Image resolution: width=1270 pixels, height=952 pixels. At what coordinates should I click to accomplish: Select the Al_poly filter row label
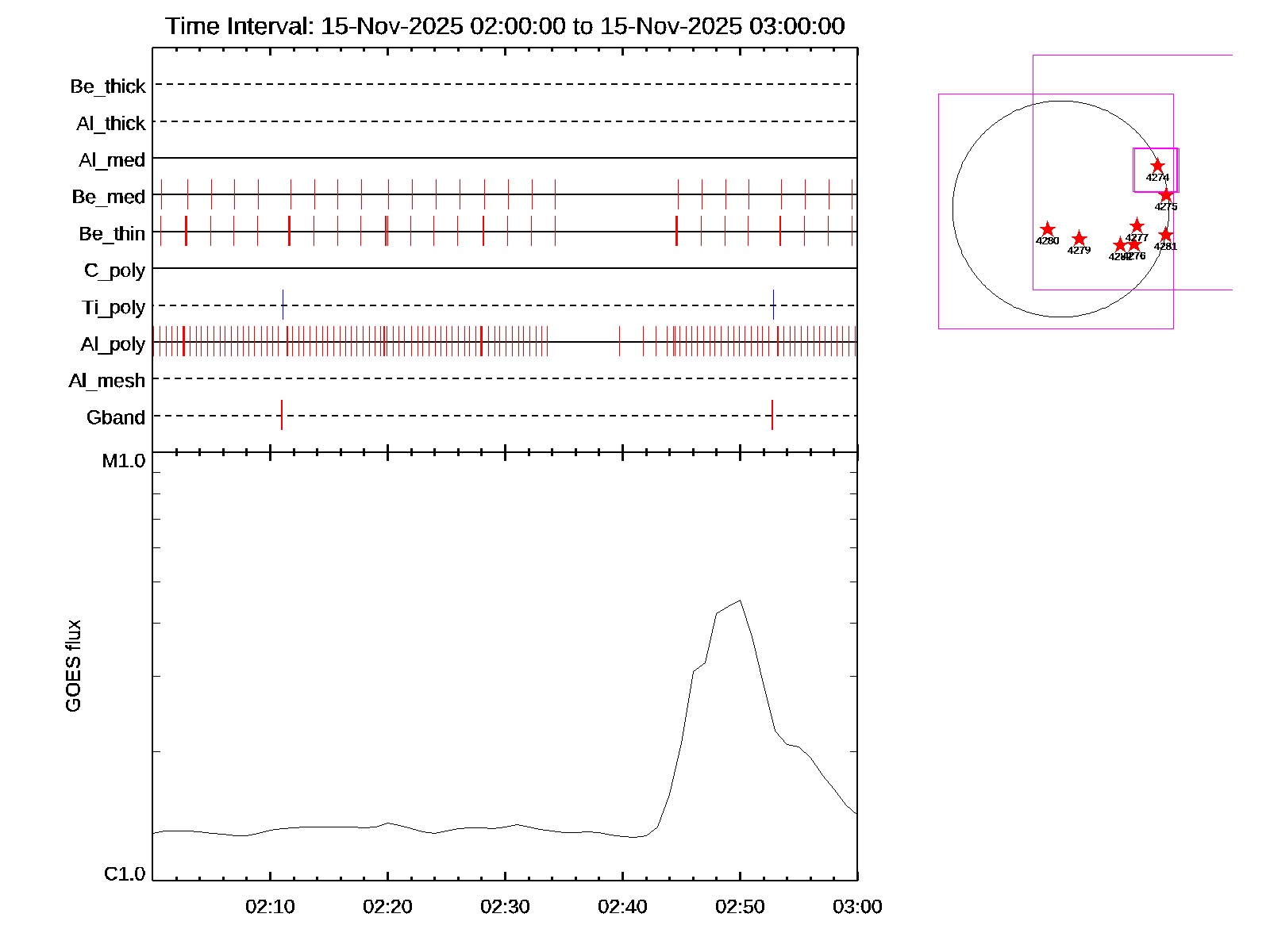click(x=113, y=344)
